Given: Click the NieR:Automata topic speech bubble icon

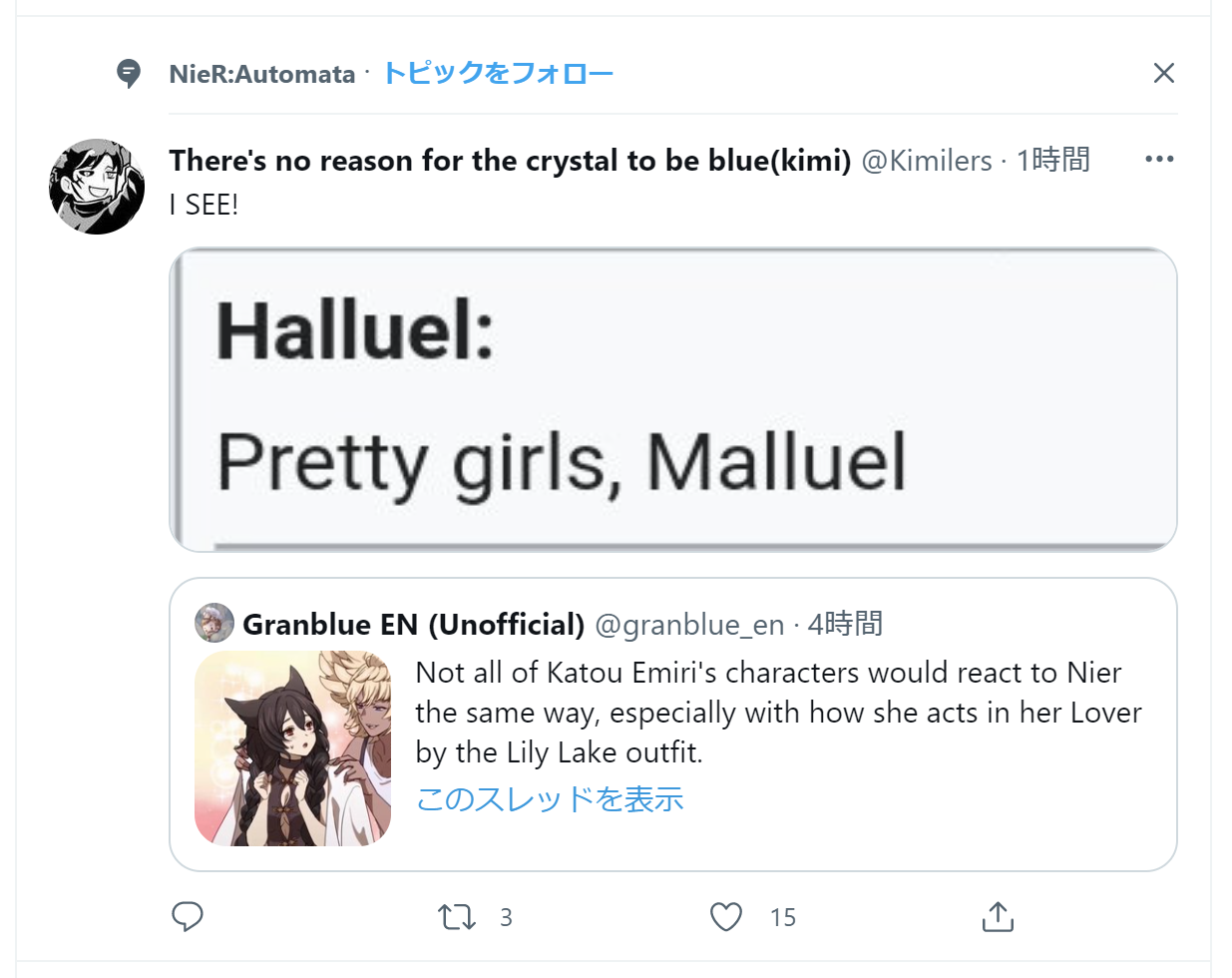Looking at the screenshot, I should 129,73.
